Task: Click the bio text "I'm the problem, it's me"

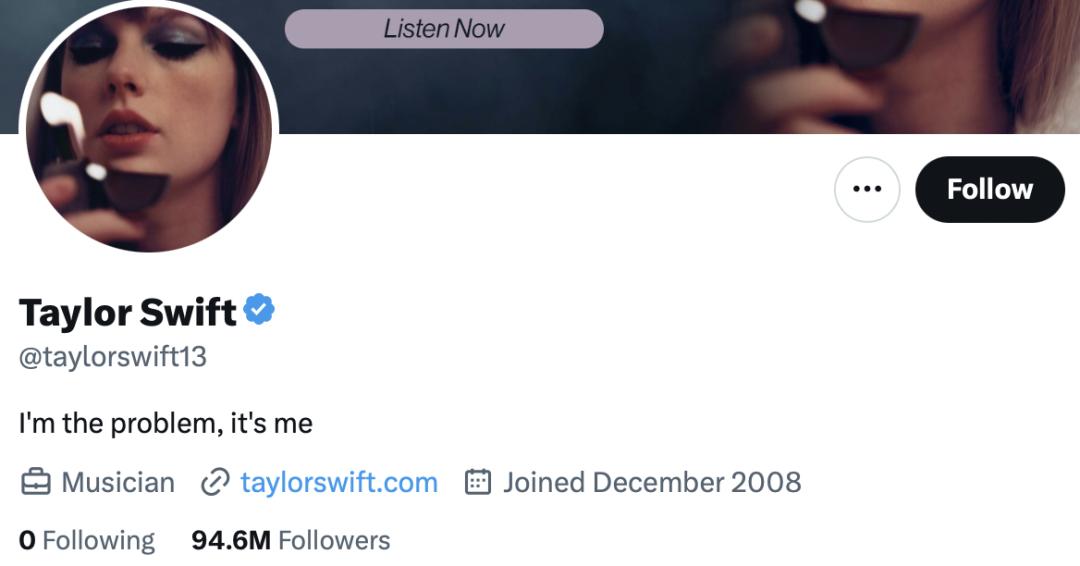Action: point(166,423)
